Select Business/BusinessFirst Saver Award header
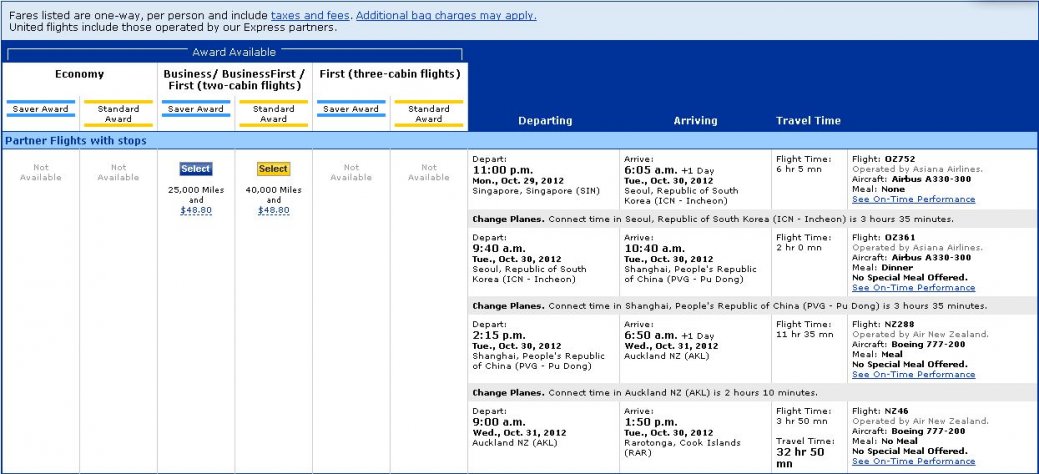Screen dimensions: 1039x474 click(x=196, y=109)
